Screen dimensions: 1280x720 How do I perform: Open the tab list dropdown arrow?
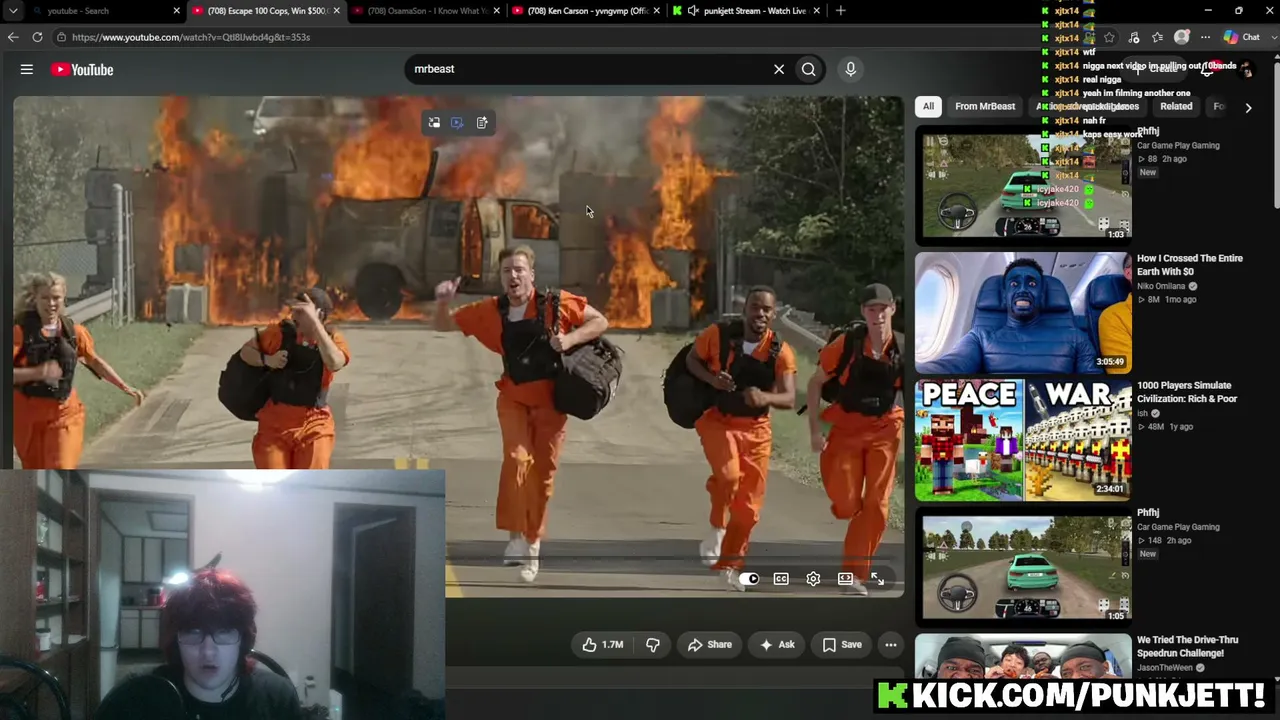click(13, 11)
